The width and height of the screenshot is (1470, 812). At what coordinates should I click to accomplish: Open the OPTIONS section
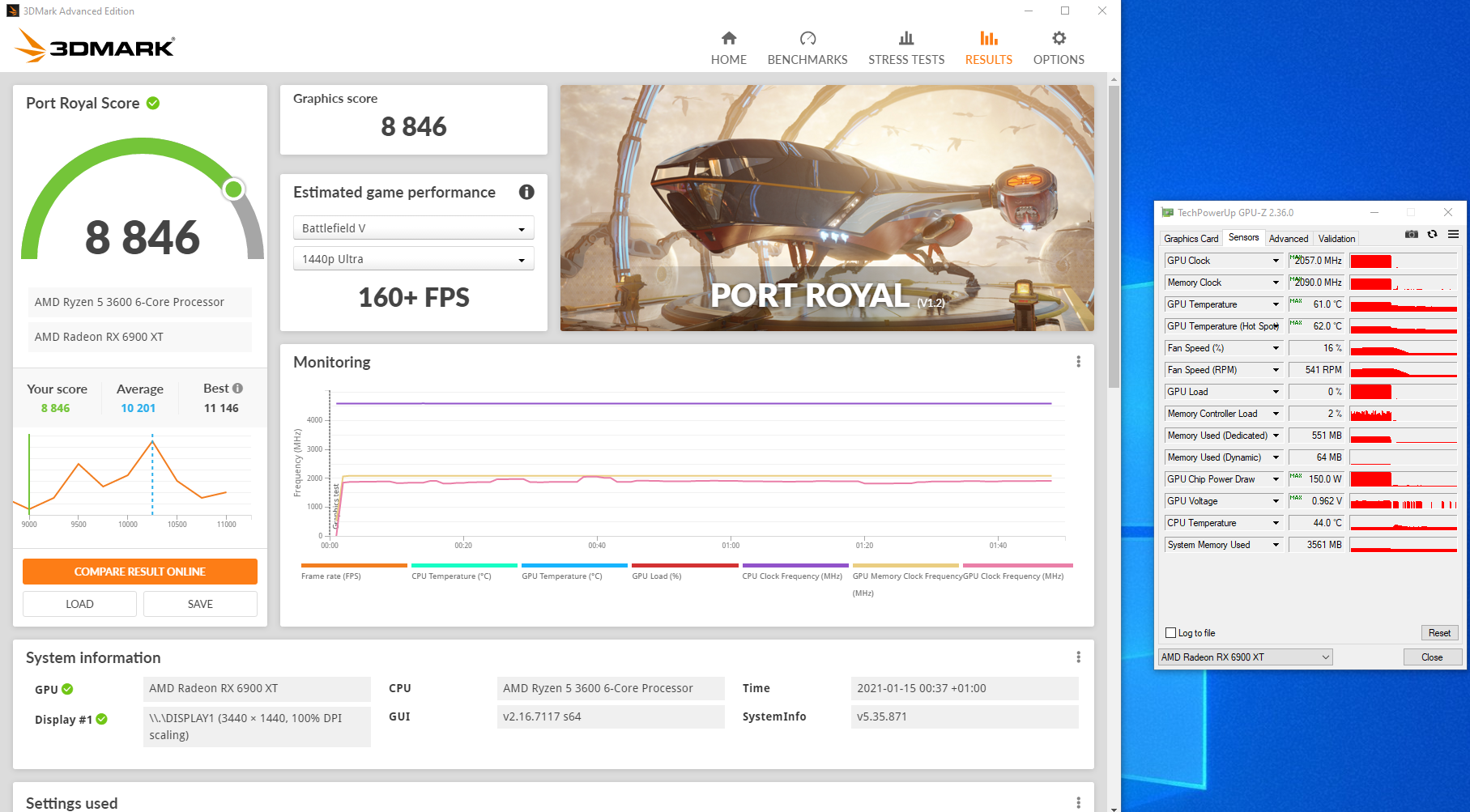1059,49
